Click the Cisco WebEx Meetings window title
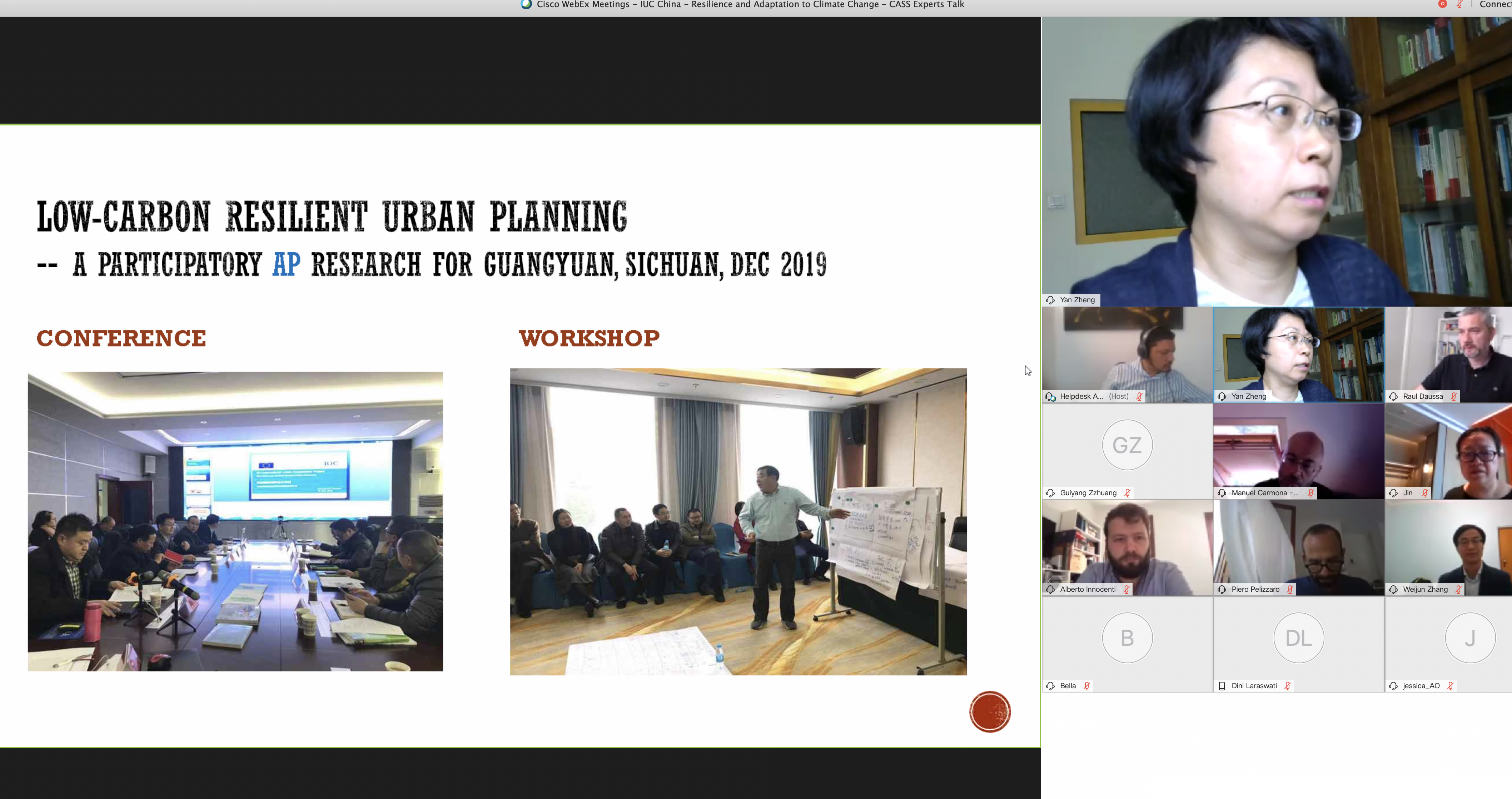Screen dimensions: 1512x799 (750, 4)
